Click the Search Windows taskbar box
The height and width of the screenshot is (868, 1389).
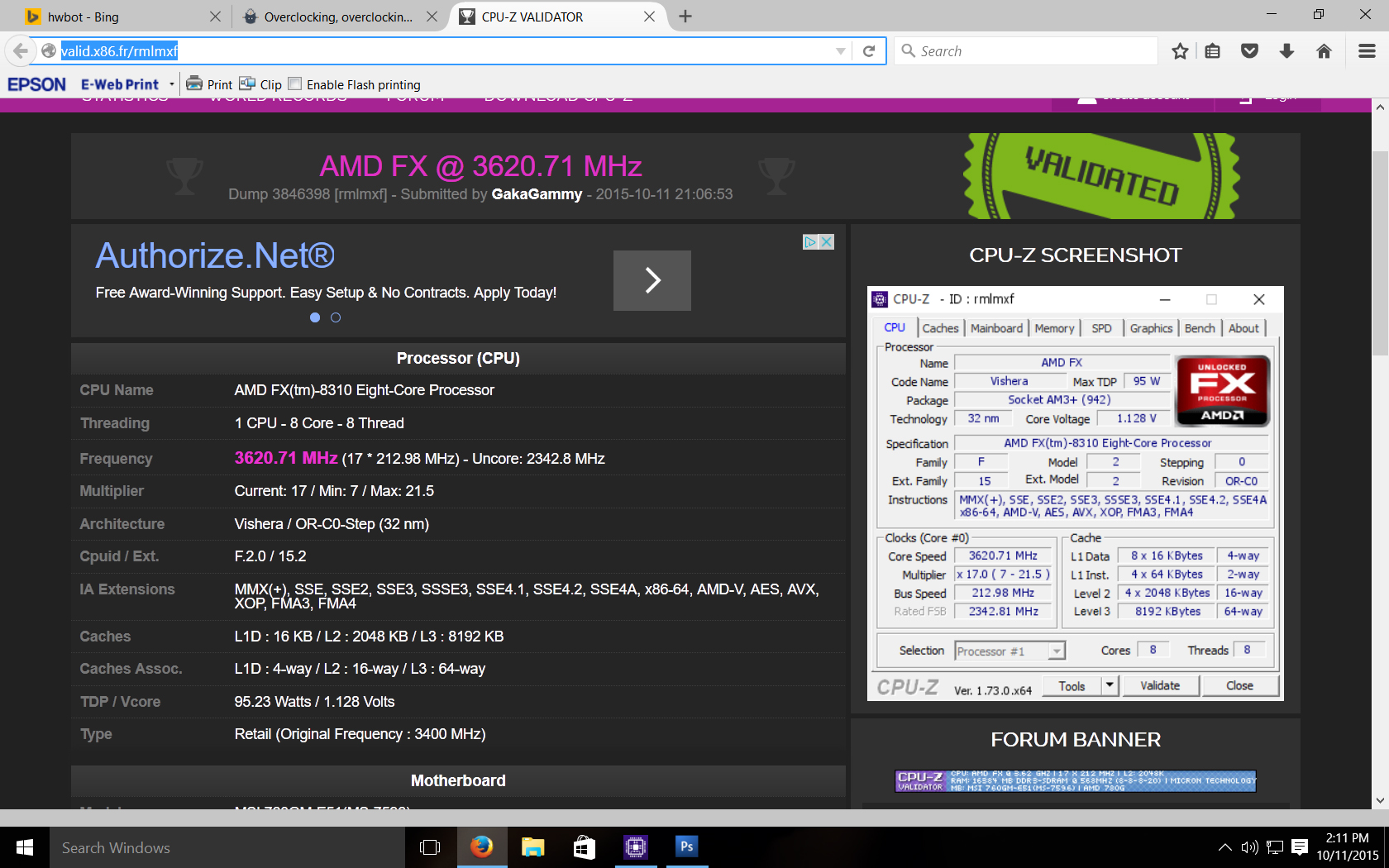(x=227, y=847)
